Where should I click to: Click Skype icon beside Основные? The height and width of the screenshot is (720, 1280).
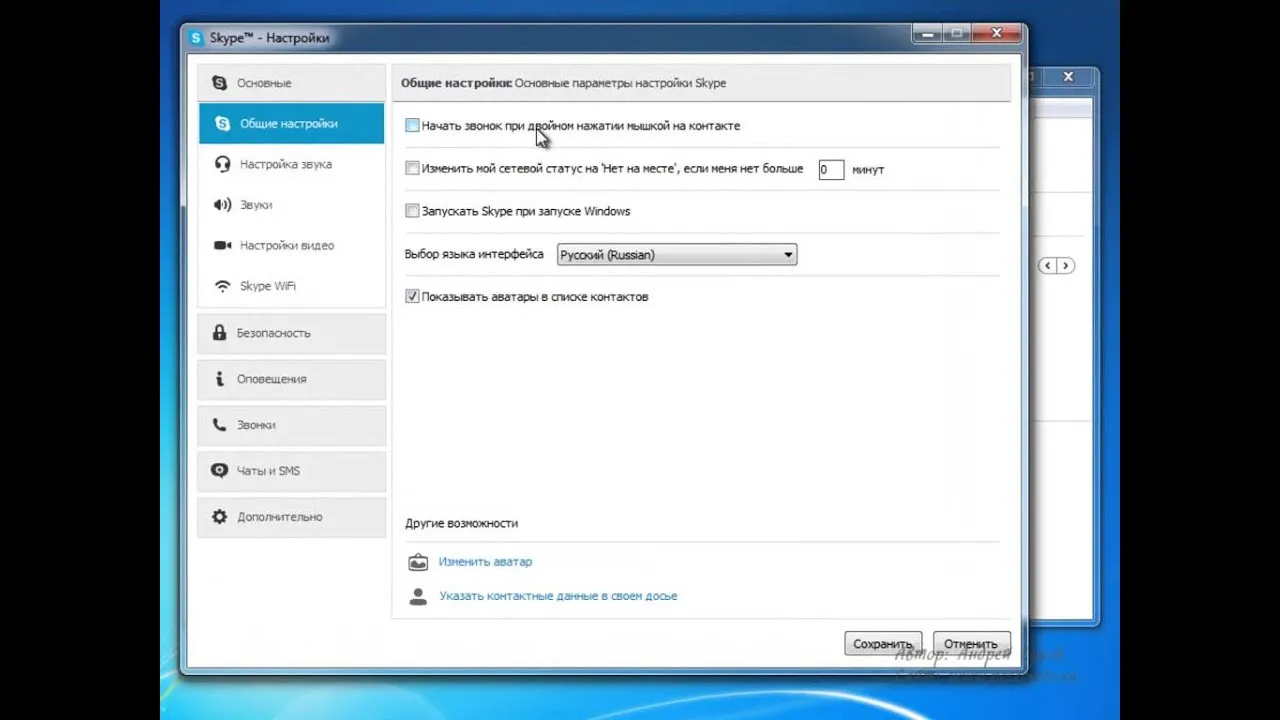click(220, 83)
